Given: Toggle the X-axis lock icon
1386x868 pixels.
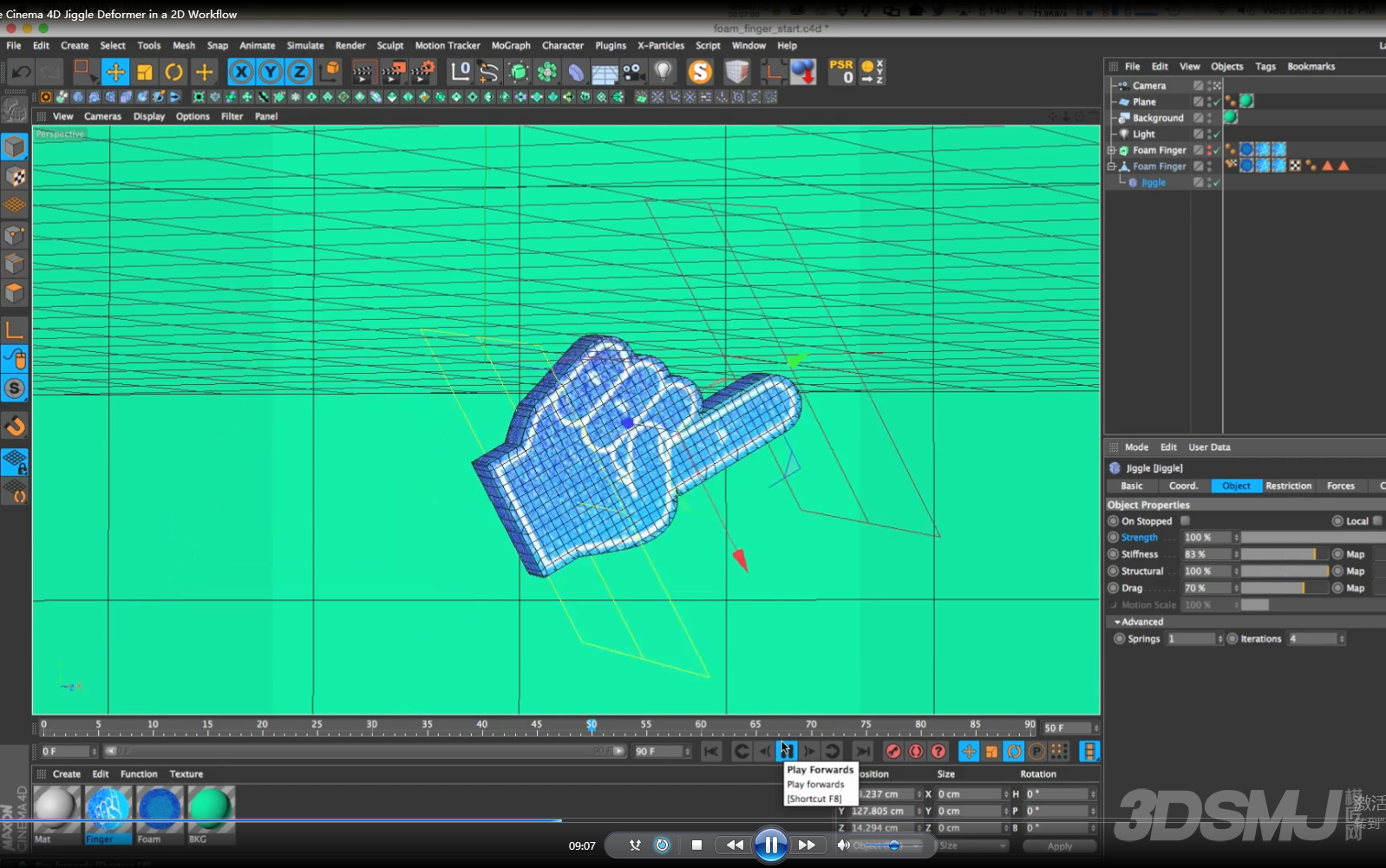Looking at the screenshot, I should (x=241, y=72).
